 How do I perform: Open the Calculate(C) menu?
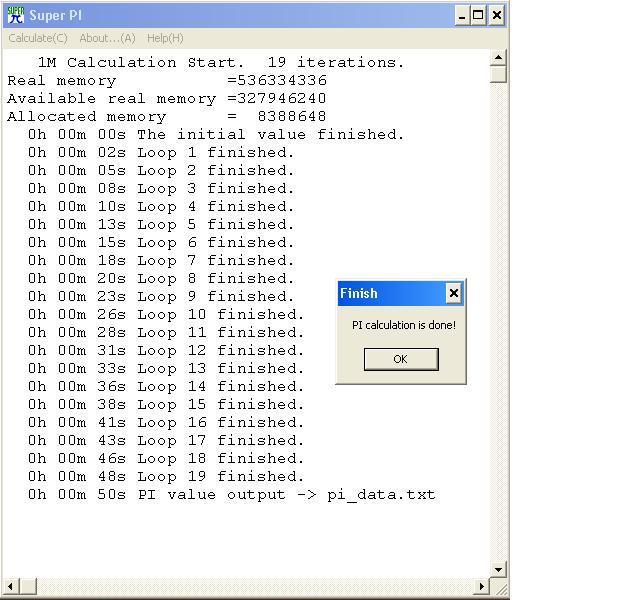coord(38,38)
